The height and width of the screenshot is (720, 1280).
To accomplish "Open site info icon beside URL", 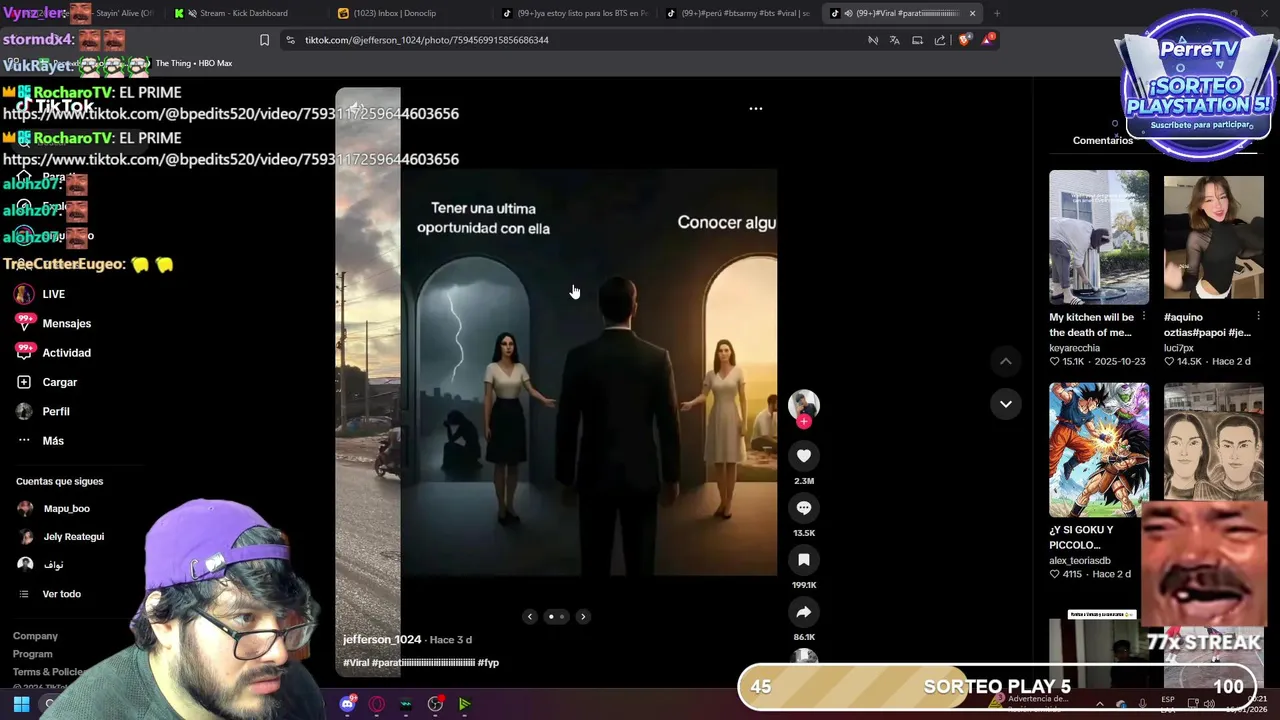I will pyautogui.click(x=290, y=40).
